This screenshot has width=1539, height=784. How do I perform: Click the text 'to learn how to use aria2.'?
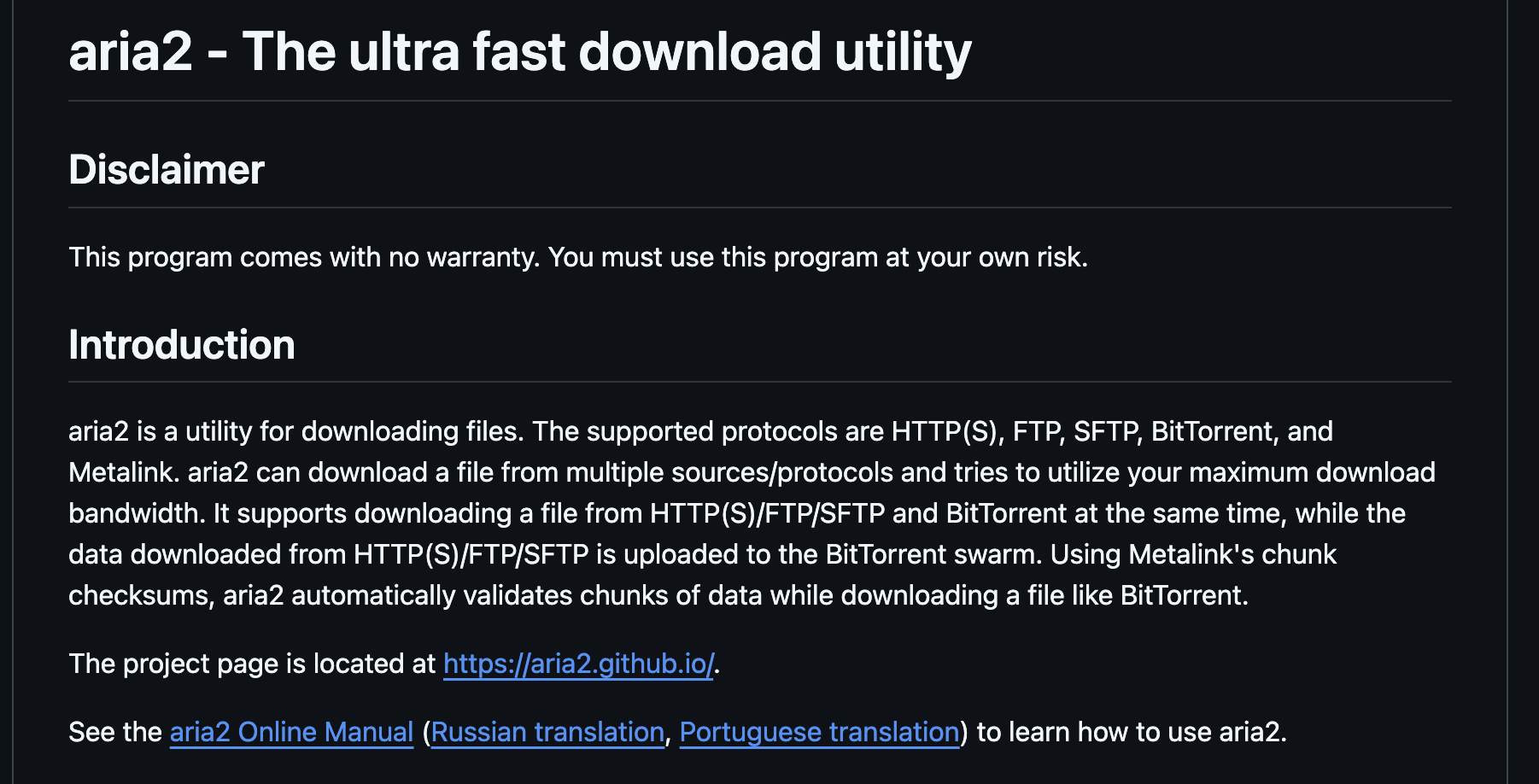(1131, 732)
